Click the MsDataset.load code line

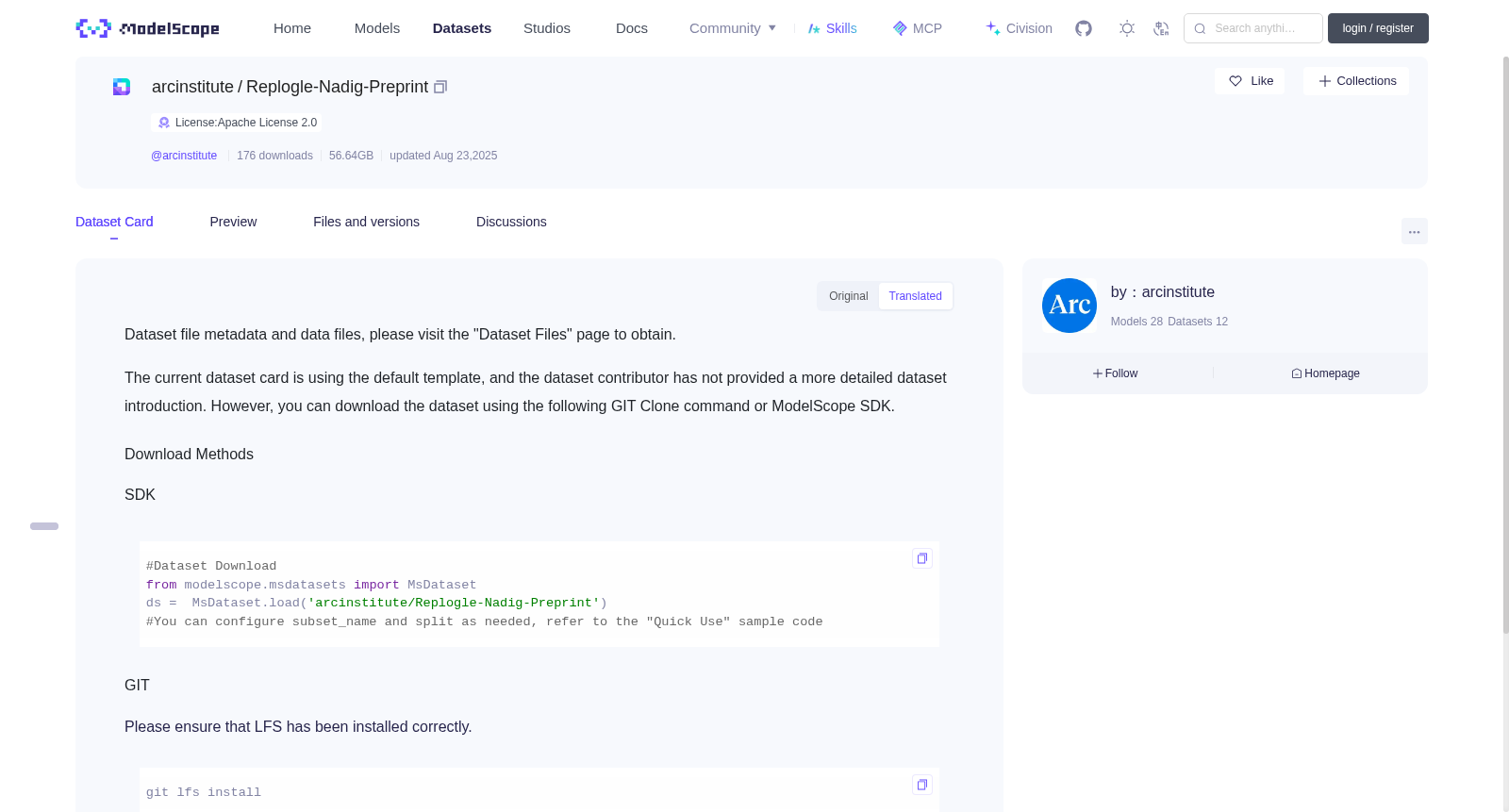tap(376, 603)
